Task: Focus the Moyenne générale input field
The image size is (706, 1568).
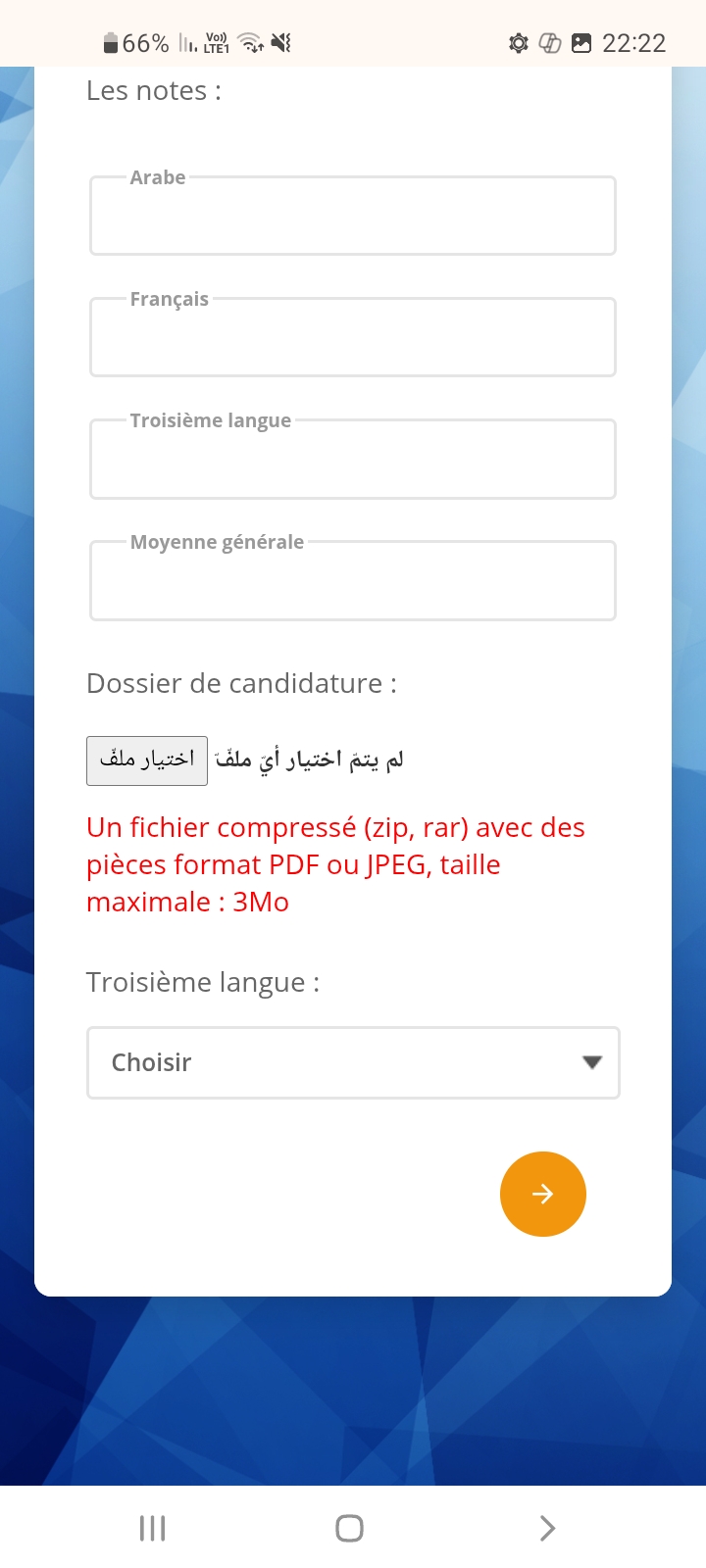Action: (x=353, y=580)
